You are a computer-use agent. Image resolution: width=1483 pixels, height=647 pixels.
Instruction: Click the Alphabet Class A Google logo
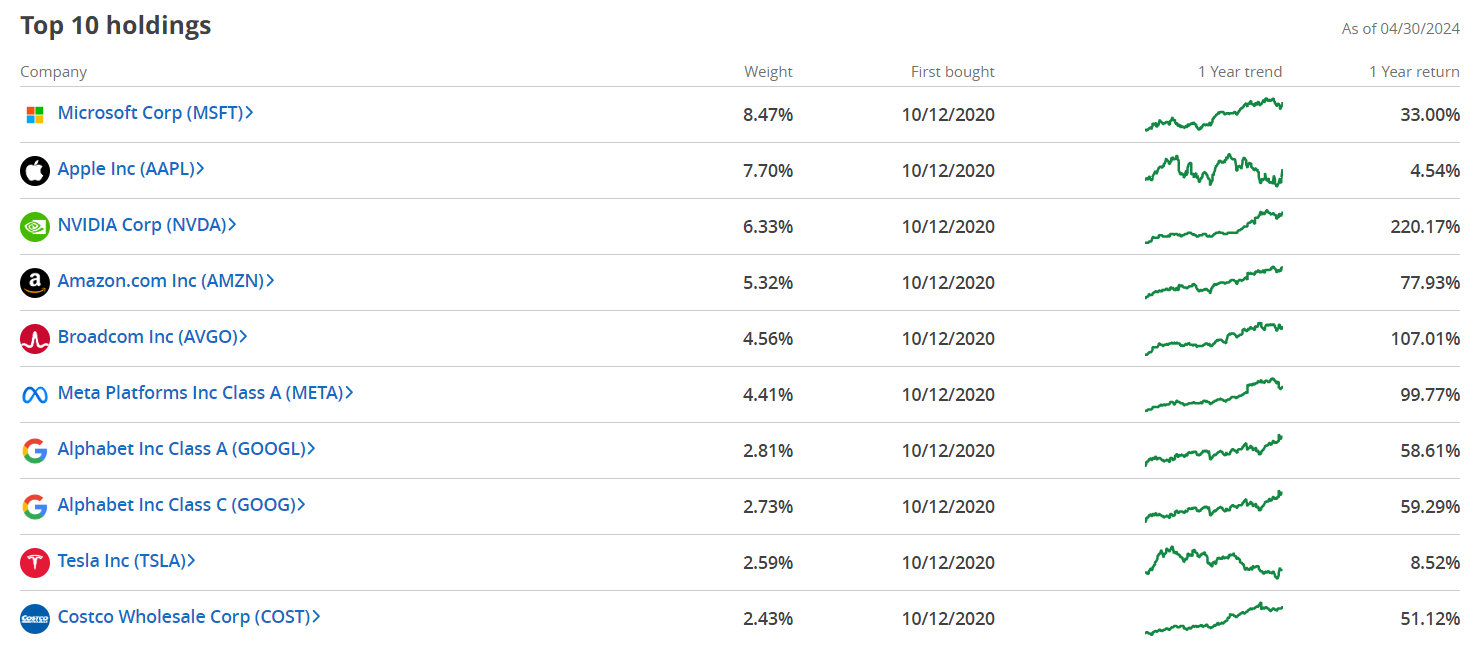(35, 451)
